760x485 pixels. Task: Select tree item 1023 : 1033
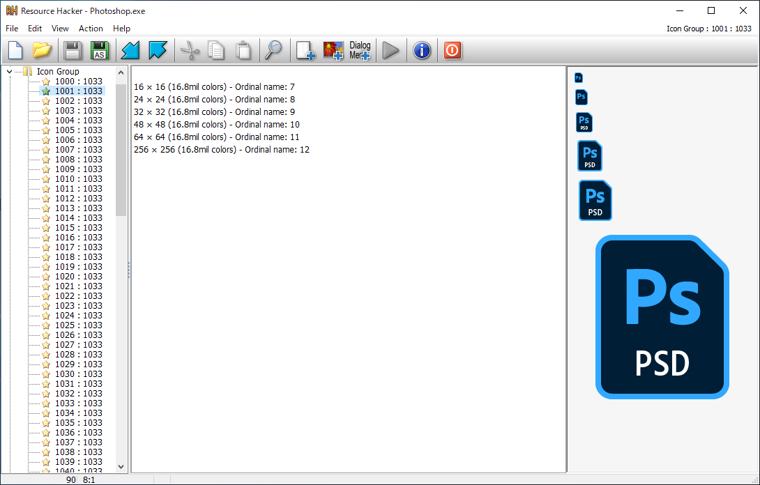(79, 306)
